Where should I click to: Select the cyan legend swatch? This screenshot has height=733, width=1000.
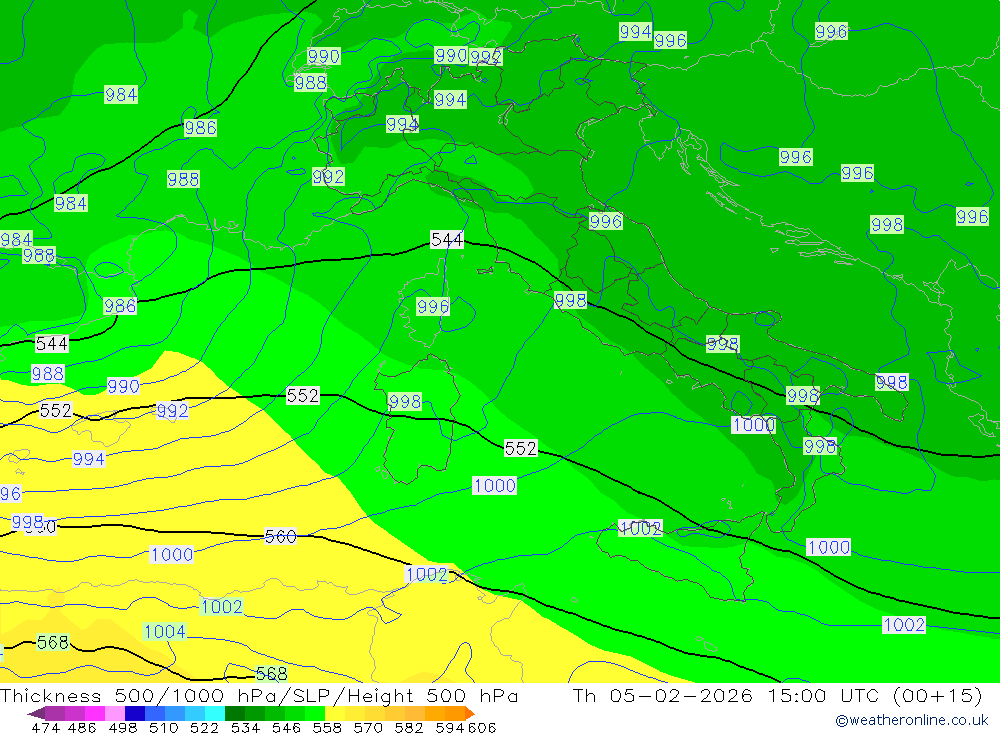tap(215, 713)
